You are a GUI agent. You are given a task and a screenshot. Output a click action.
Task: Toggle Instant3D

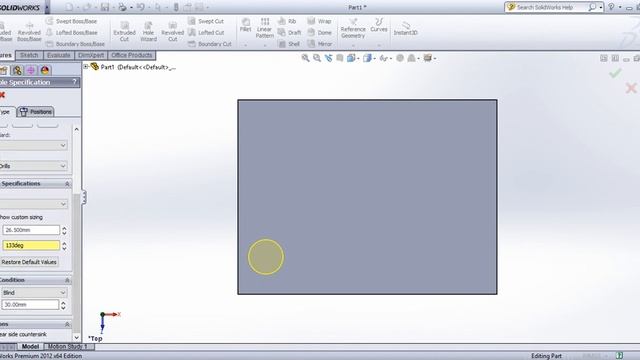click(405, 28)
